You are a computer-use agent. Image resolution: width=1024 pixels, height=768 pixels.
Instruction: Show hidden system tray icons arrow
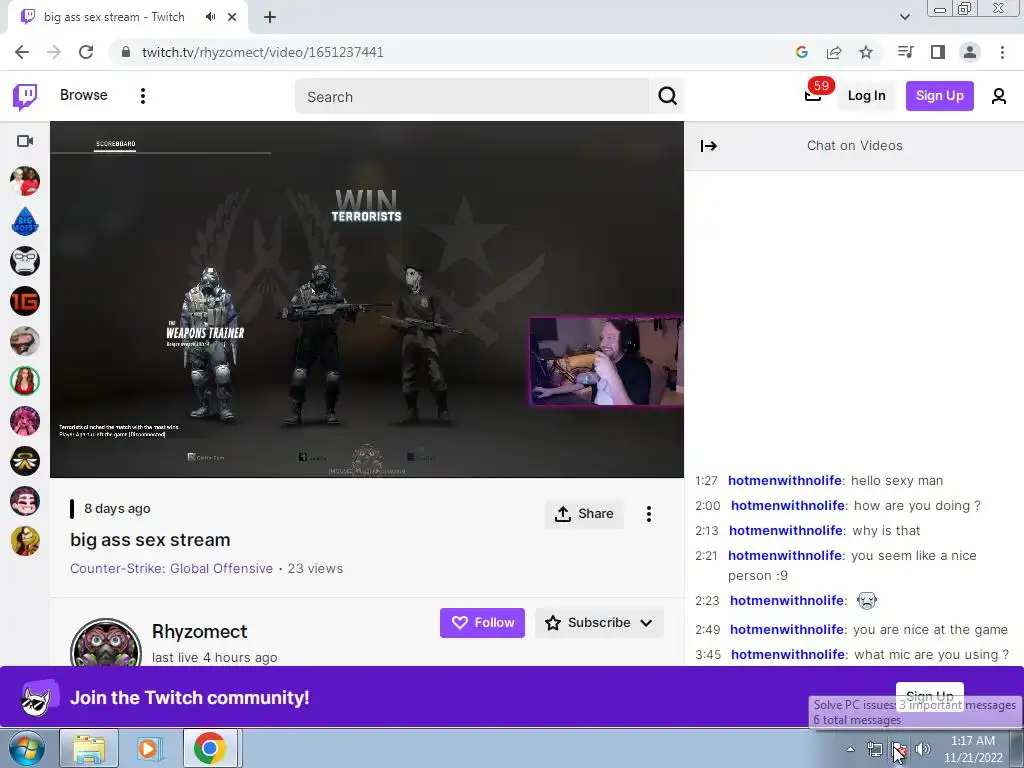(x=850, y=749)
